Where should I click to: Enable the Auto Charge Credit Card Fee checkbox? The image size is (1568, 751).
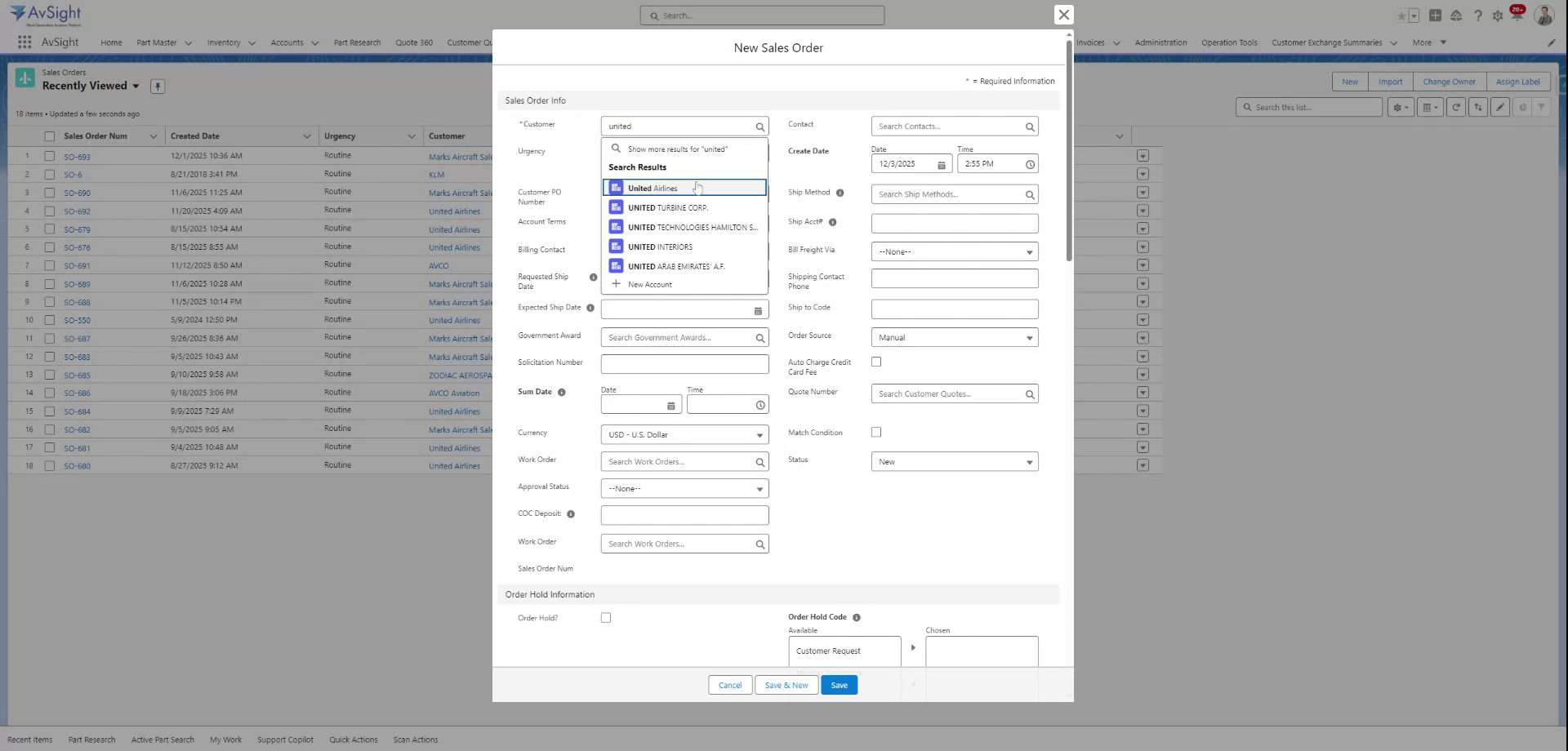tap(876, 362)
